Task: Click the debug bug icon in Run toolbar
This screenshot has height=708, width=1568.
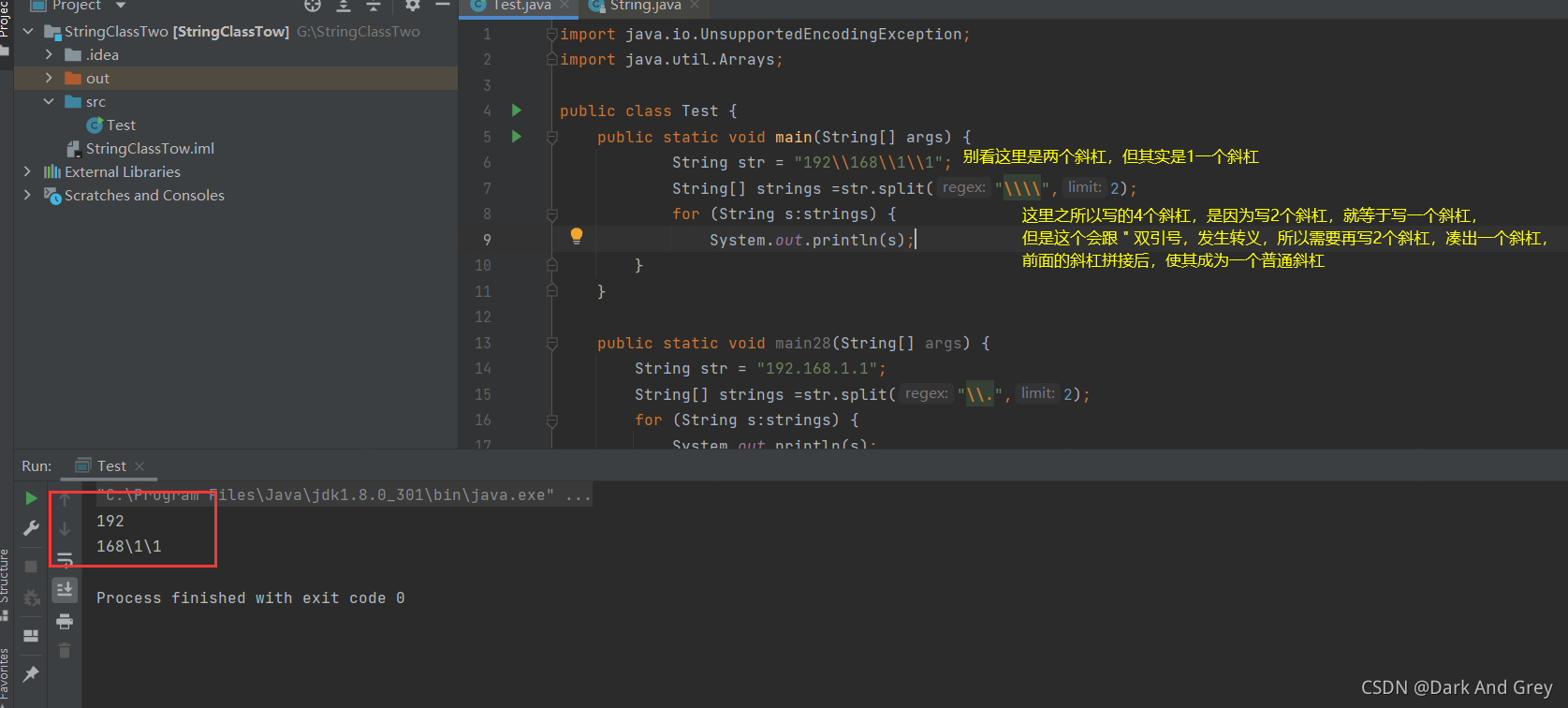Action: [31, 597]
